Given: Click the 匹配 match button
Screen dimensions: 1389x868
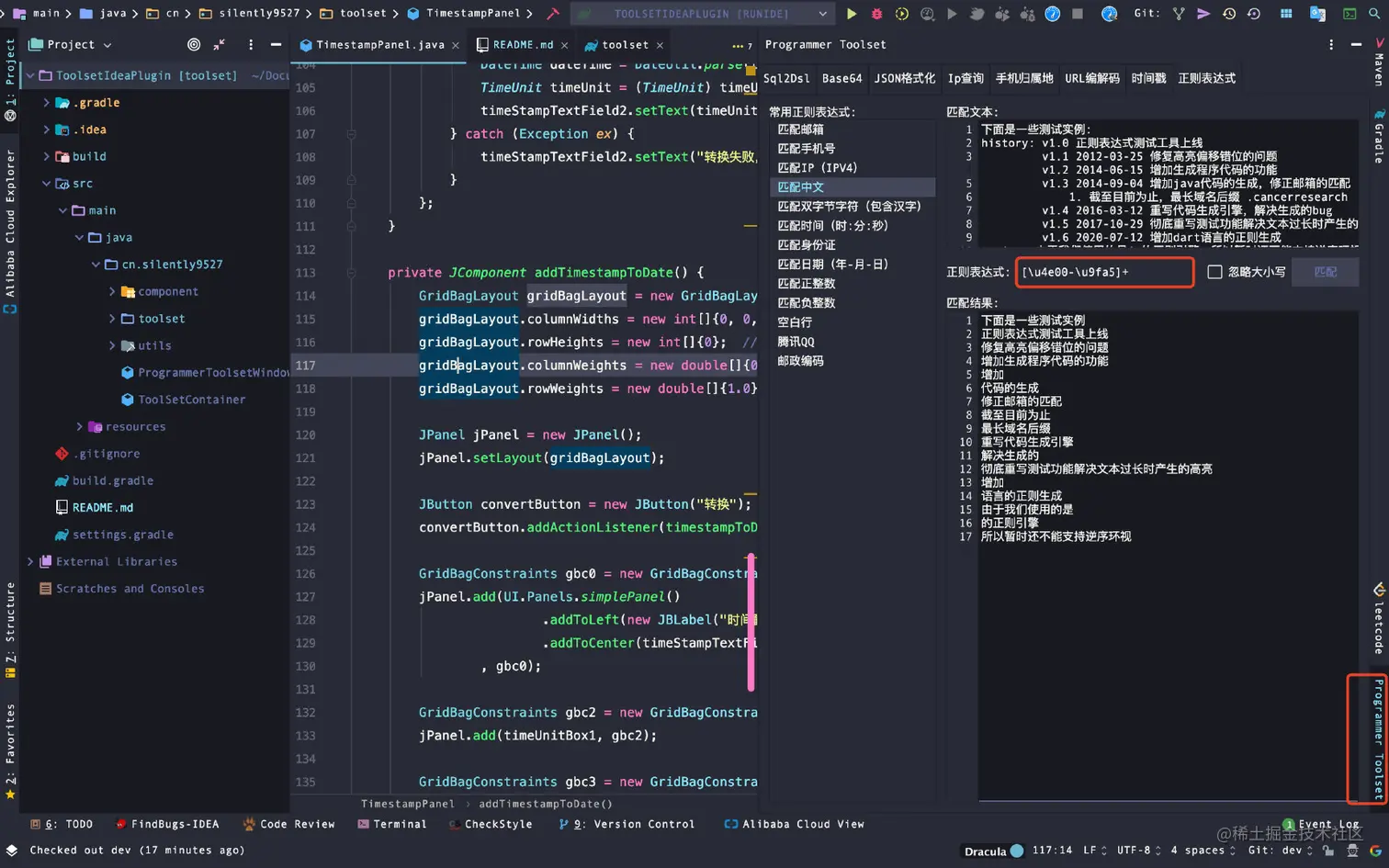Looking at the screenshot, I should point(1325,272).
